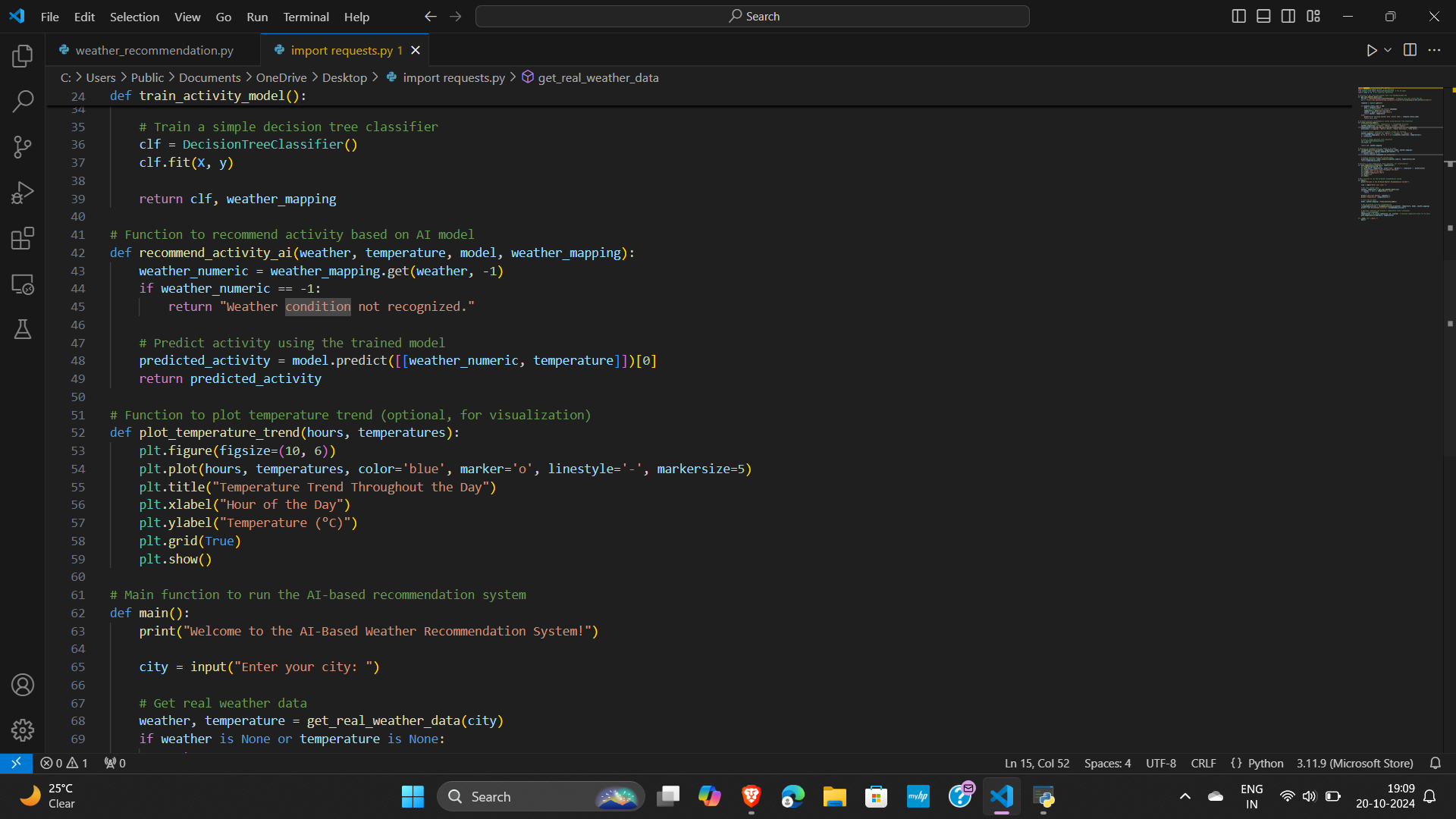Expand the run options dropdown arrow
This screenshot has height=819, width=1456.
[1388, 50]
